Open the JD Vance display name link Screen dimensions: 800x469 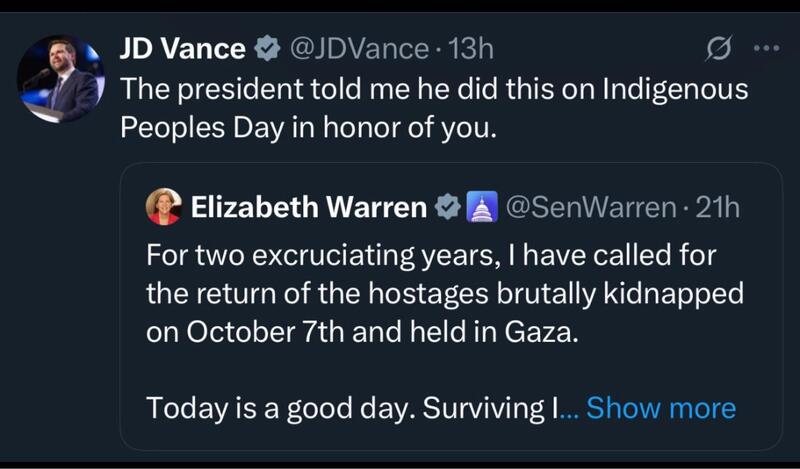tap(182, 47)
